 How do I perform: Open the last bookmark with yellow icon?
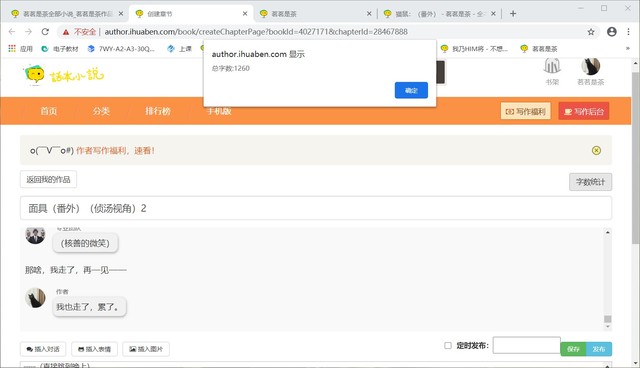pyautogui.click(x=539, y=49)
